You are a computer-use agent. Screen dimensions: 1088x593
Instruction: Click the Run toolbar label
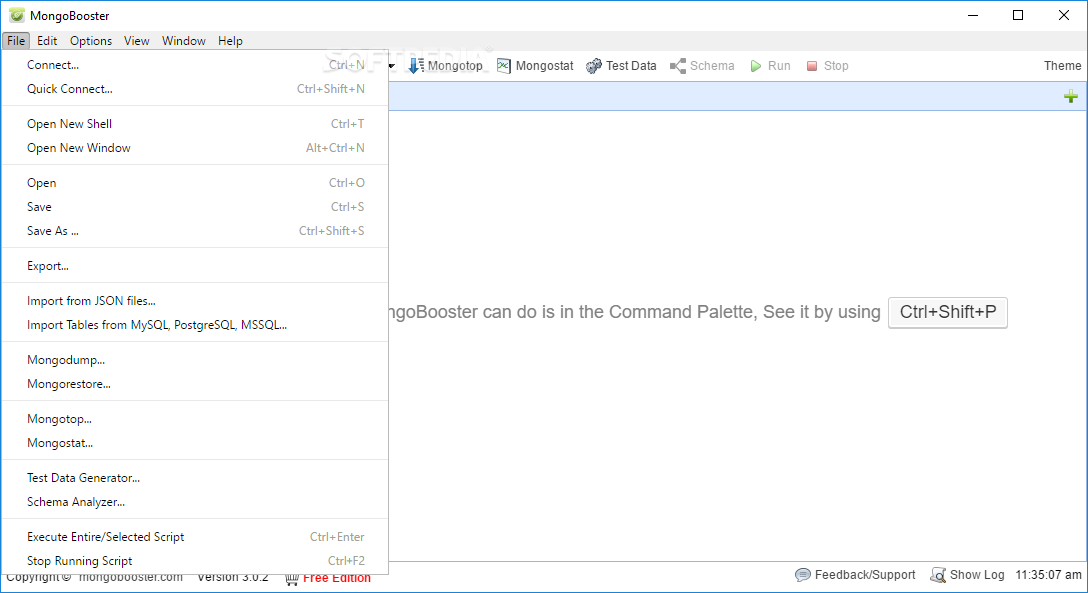click(x=779, y=66)
